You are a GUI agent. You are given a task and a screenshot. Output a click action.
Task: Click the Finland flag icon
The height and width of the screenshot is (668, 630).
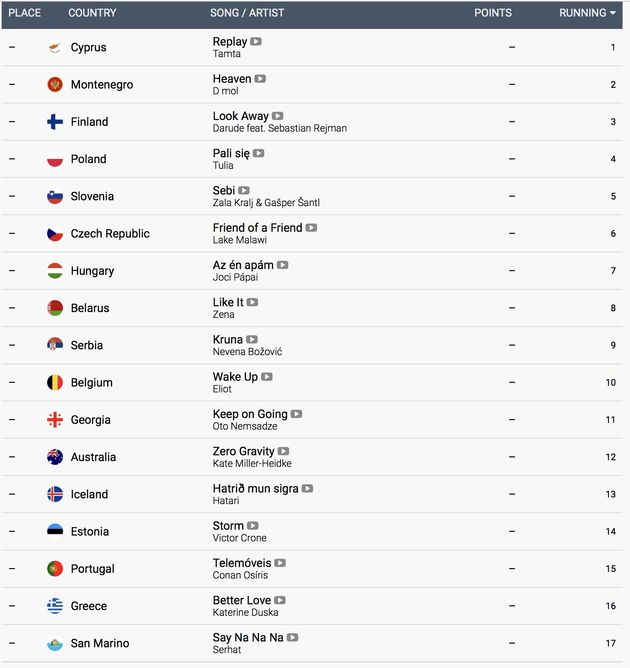tap(55, 122)
